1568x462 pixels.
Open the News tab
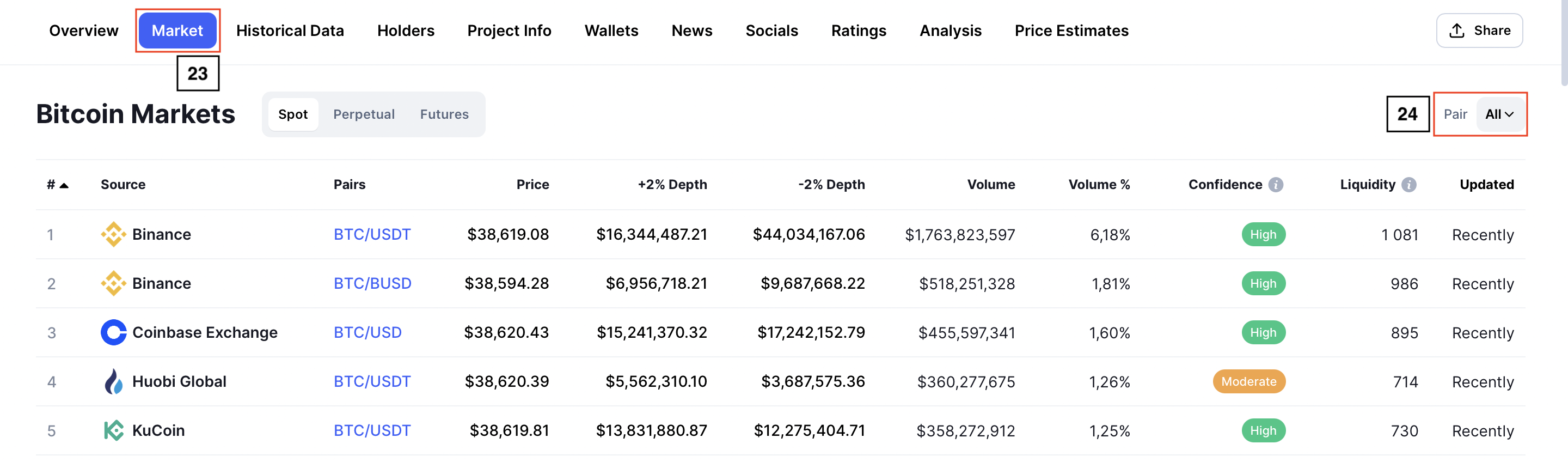(x=691, y=31)
